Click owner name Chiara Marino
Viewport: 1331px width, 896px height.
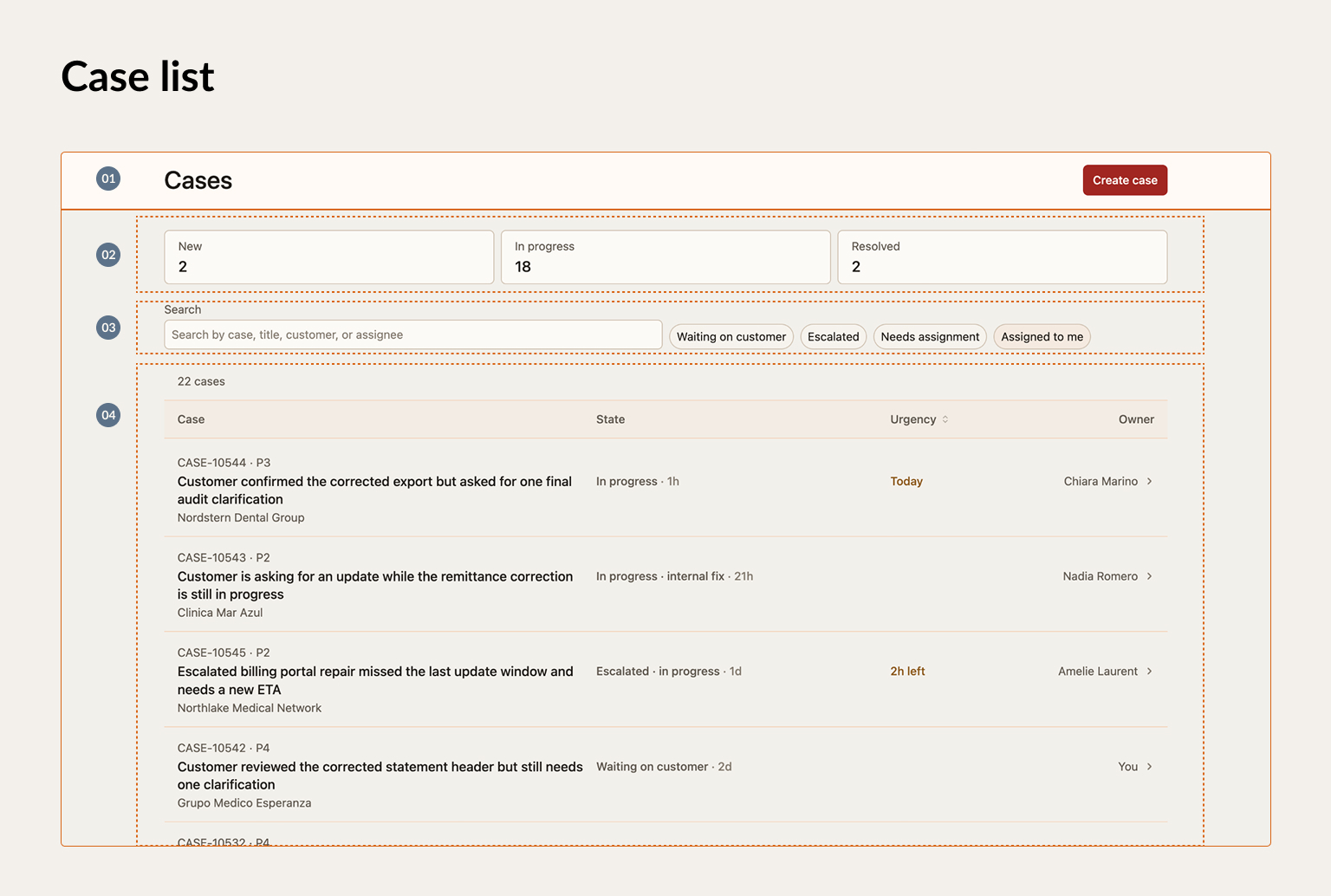click(1101, 482)
